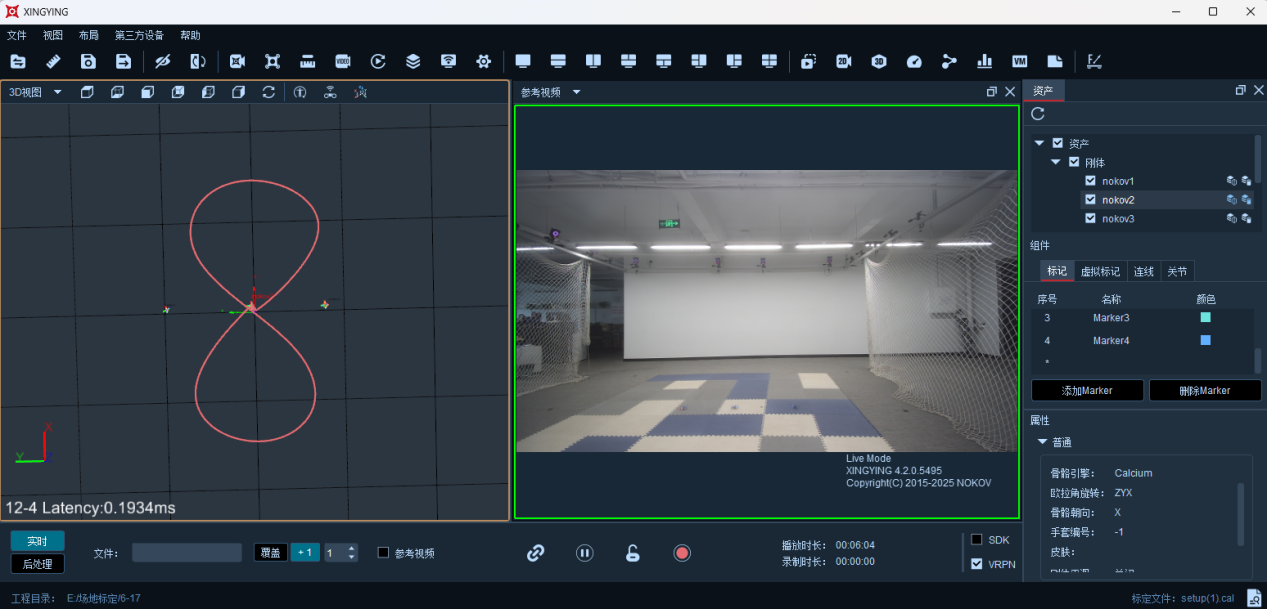
Task: Click the 添加Marker button
Action: tap(1088, 390)
